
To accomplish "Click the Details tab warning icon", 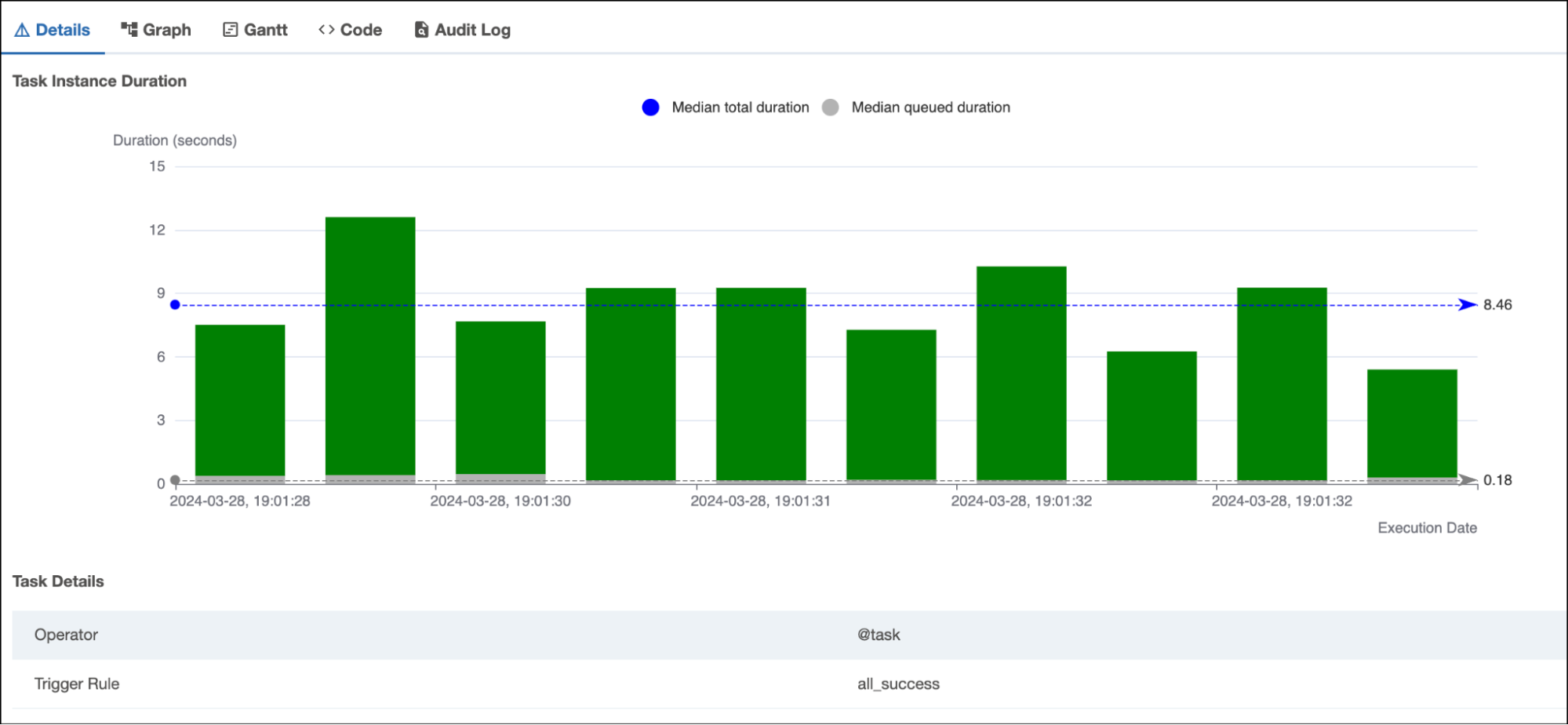I will [22, 31].
